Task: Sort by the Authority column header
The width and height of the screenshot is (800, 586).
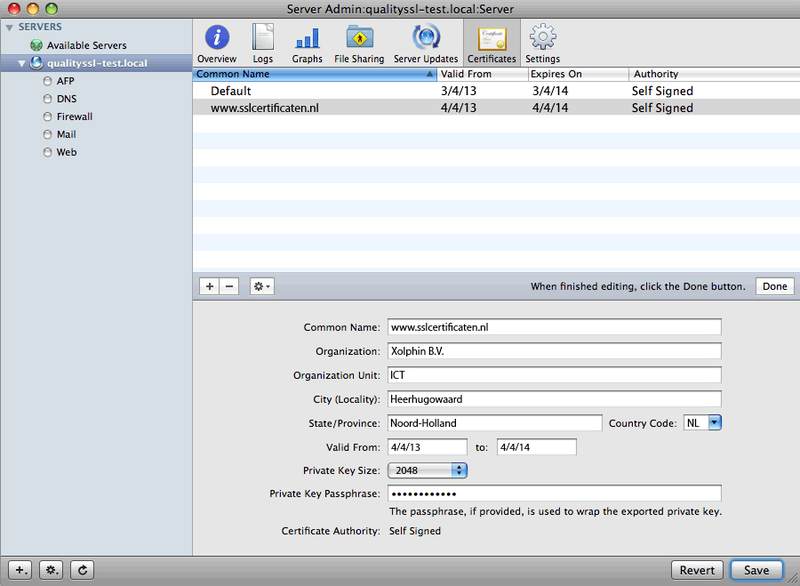Action: pyautogui.click(x=714, y=74)
